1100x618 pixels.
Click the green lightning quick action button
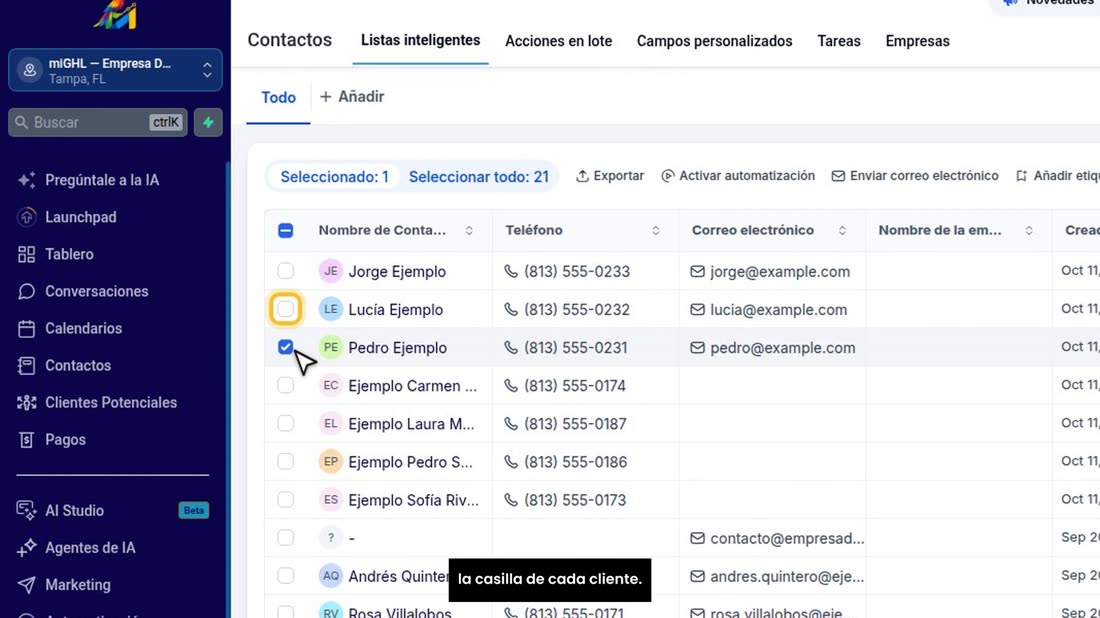point(208,122)
